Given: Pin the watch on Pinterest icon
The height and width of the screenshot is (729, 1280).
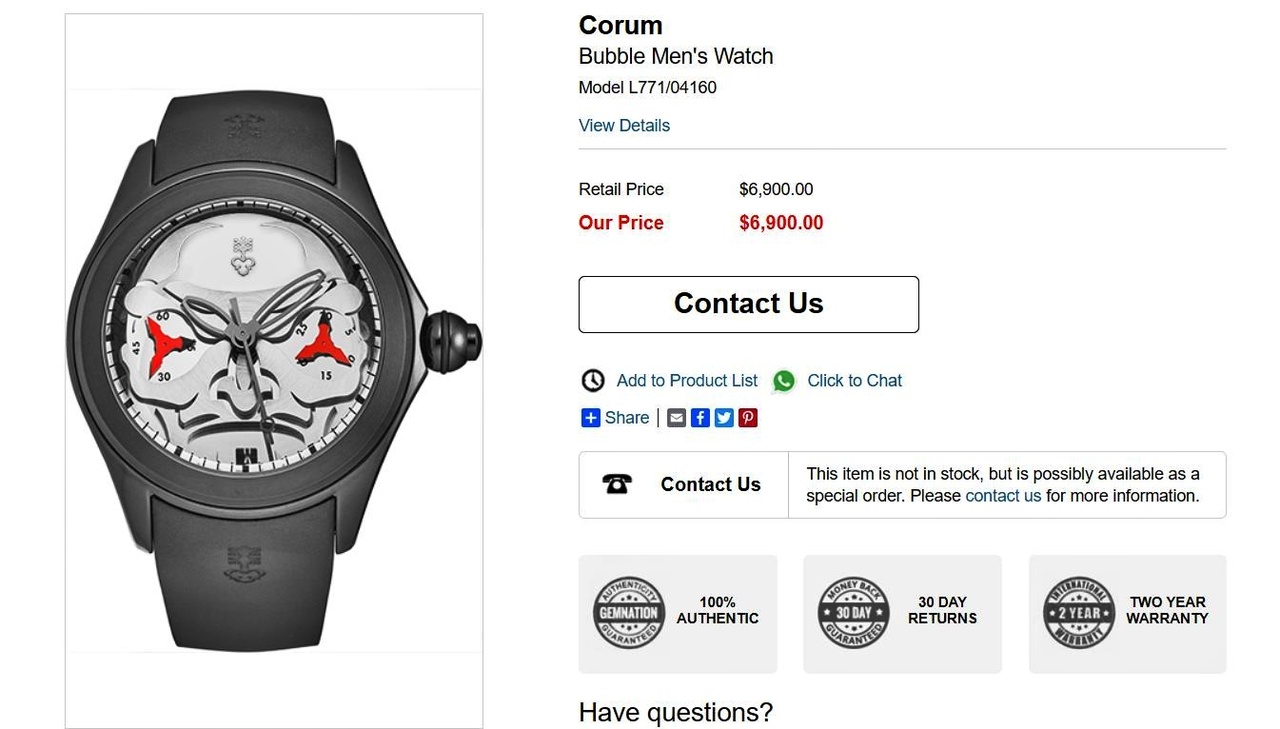Looking at the screenshot, I should point(748,418).
